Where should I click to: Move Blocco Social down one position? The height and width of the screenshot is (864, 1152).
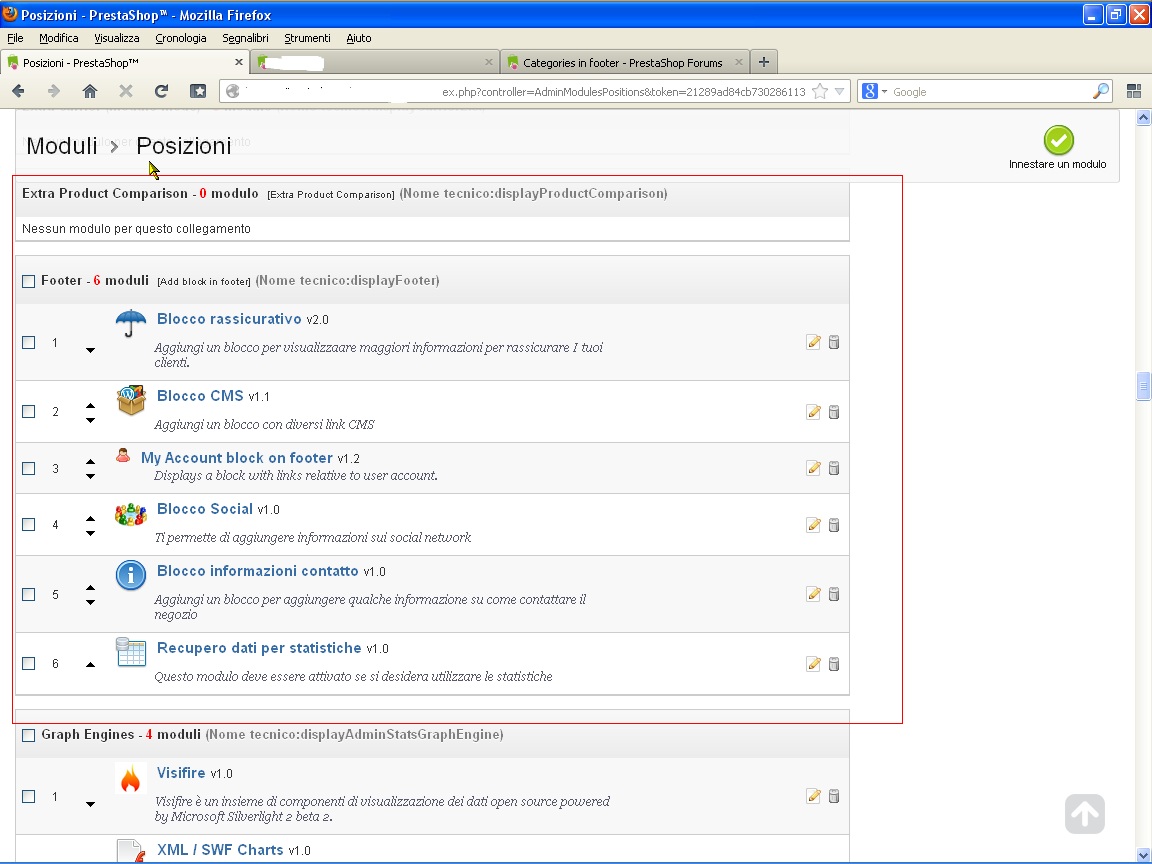[x=90, y=533]
